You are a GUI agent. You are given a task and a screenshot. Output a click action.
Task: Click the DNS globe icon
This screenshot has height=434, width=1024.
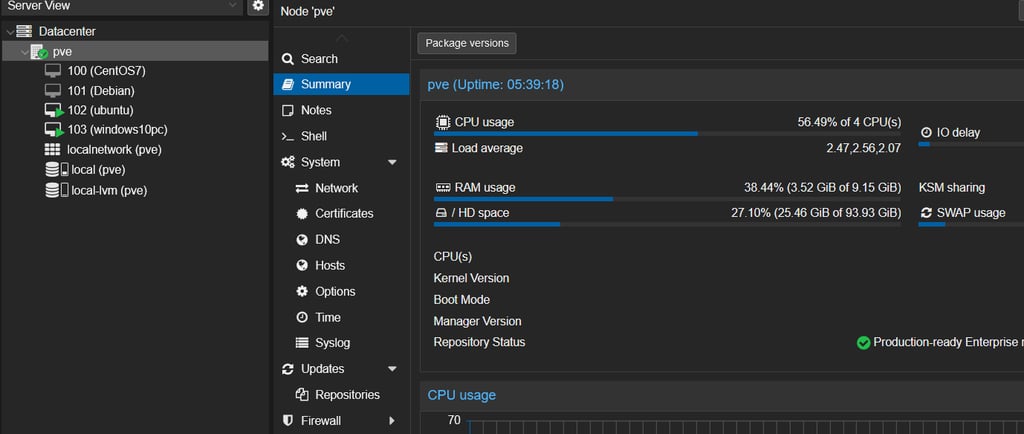point(302,240)
